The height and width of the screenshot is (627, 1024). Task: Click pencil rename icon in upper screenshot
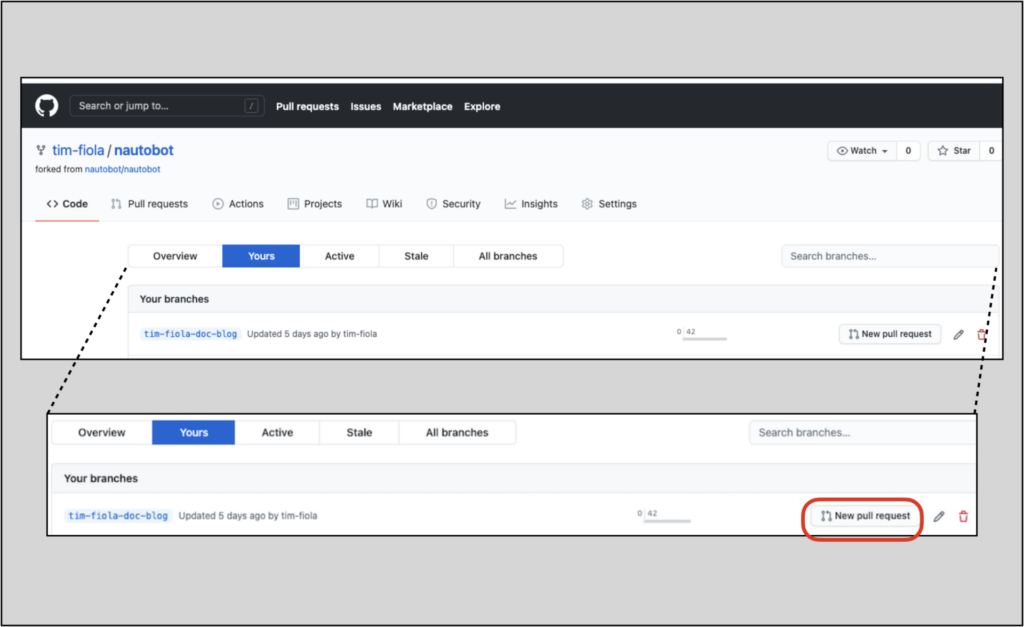click(958, 334)
